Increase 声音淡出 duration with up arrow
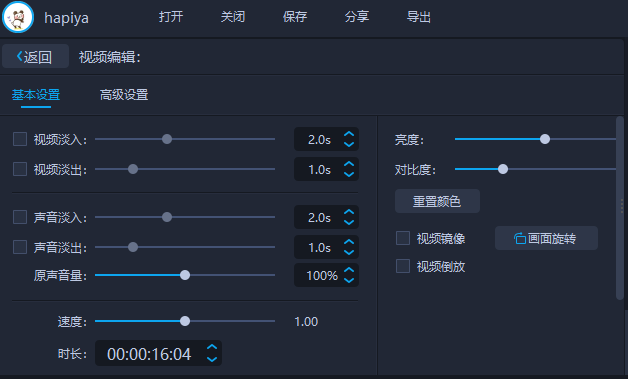628x379 pixels. [349, 242]
